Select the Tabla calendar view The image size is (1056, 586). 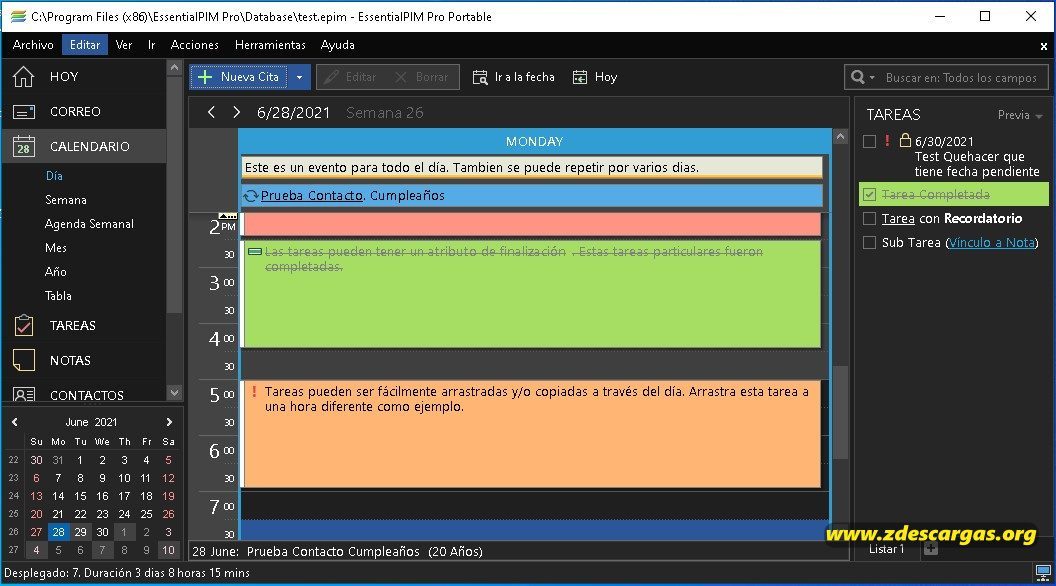click(59, 296)
